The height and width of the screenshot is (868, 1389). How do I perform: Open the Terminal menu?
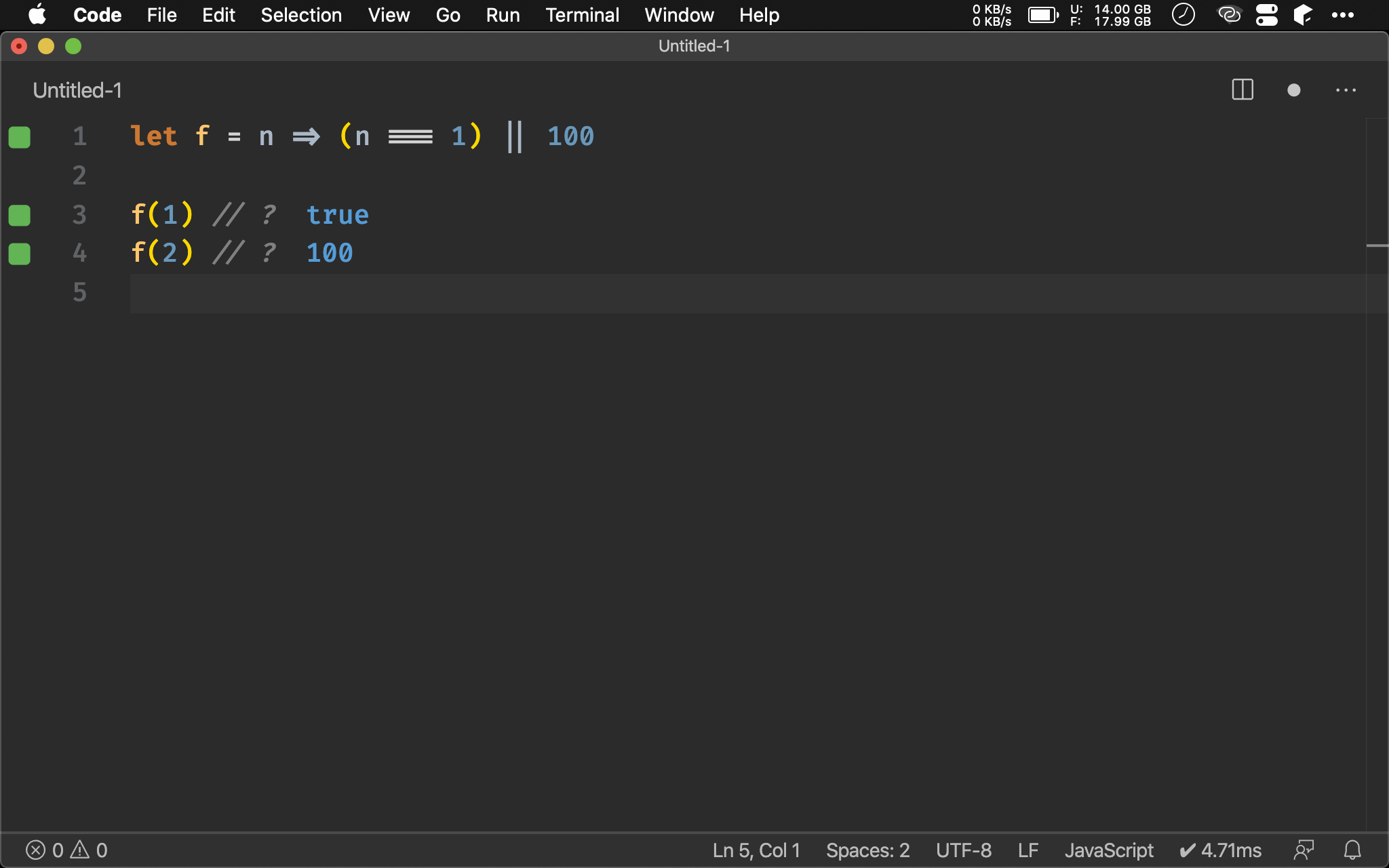pyautogui.click(x=582, y=15)
